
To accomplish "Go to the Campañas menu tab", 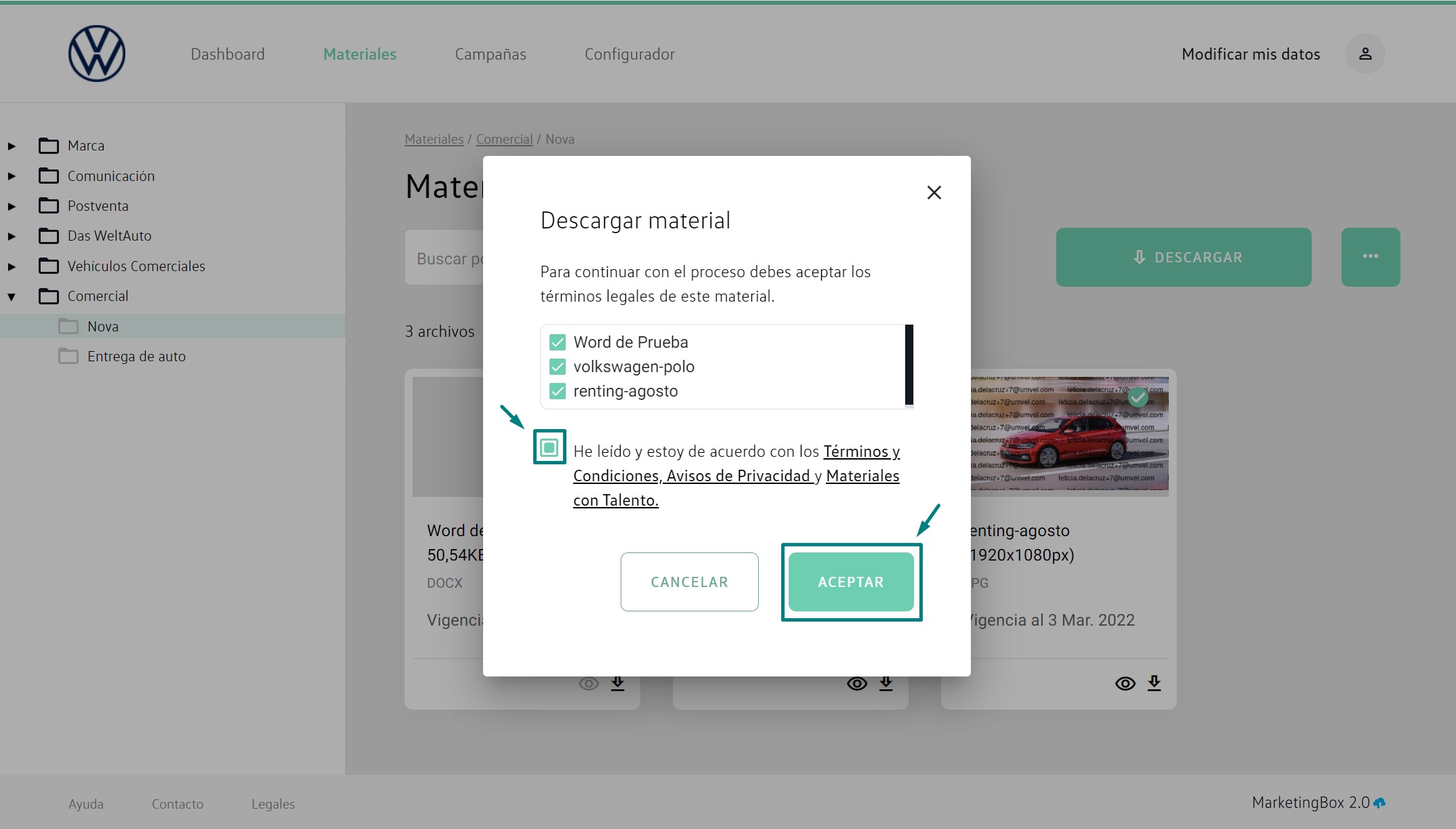I will pos(490,54).
